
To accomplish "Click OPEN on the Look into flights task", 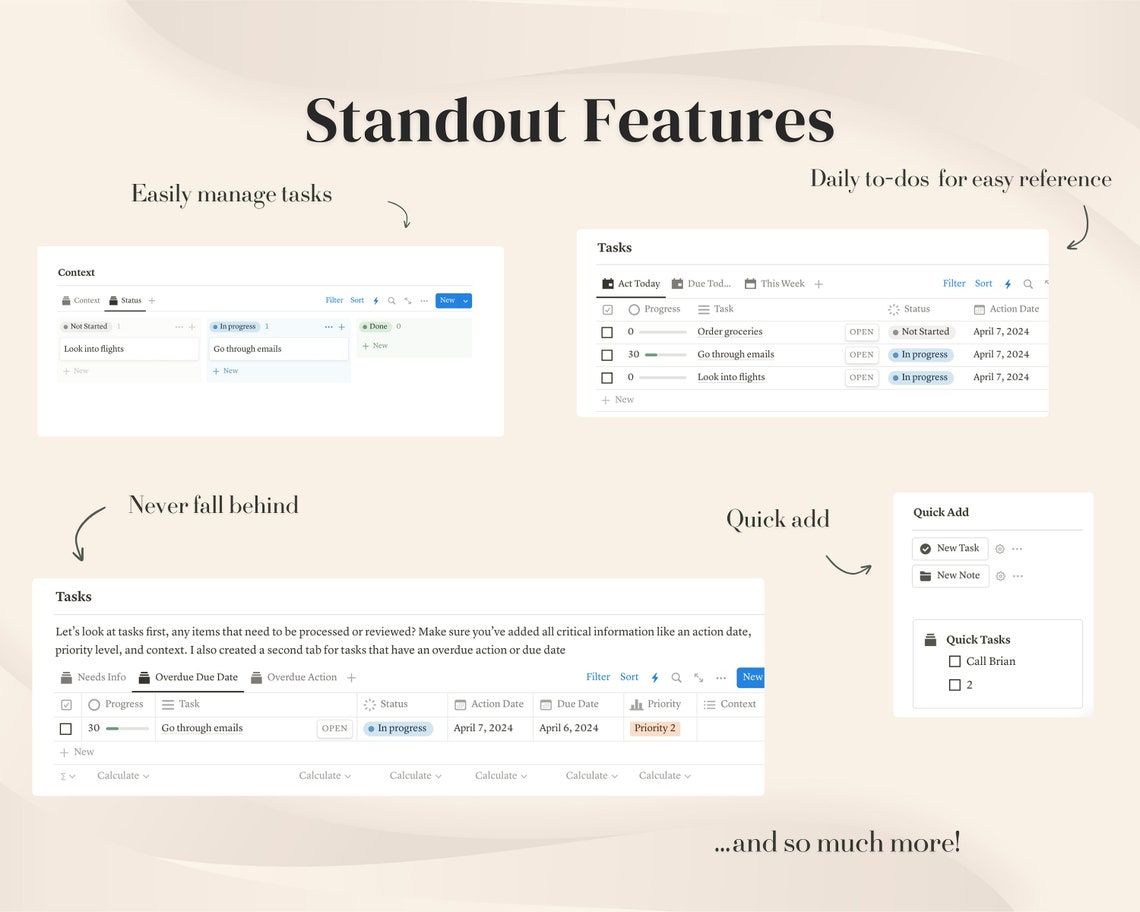I will click(x=861, y=377).
